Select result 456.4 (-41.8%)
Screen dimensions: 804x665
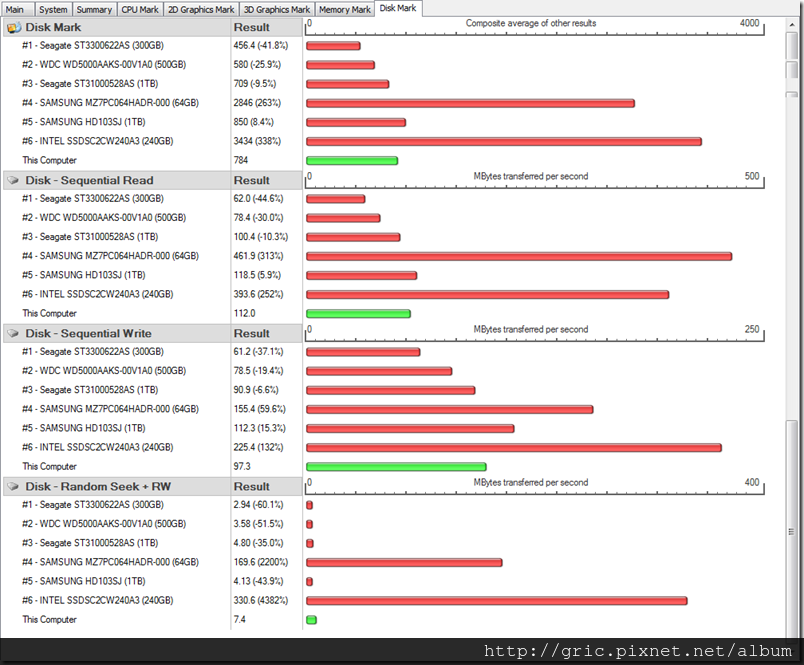click(x=260, y=46)
